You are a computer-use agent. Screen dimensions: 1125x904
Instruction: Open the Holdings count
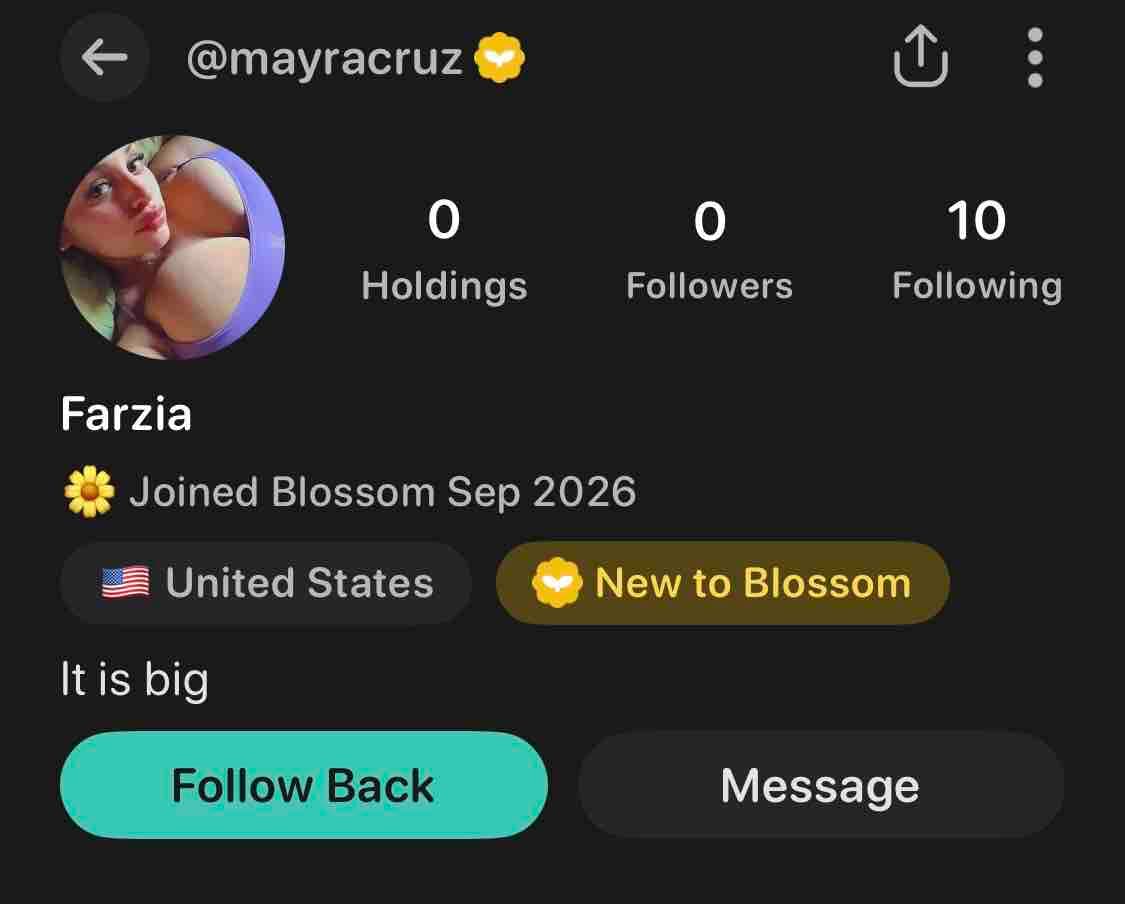click(x=444, y=250)
